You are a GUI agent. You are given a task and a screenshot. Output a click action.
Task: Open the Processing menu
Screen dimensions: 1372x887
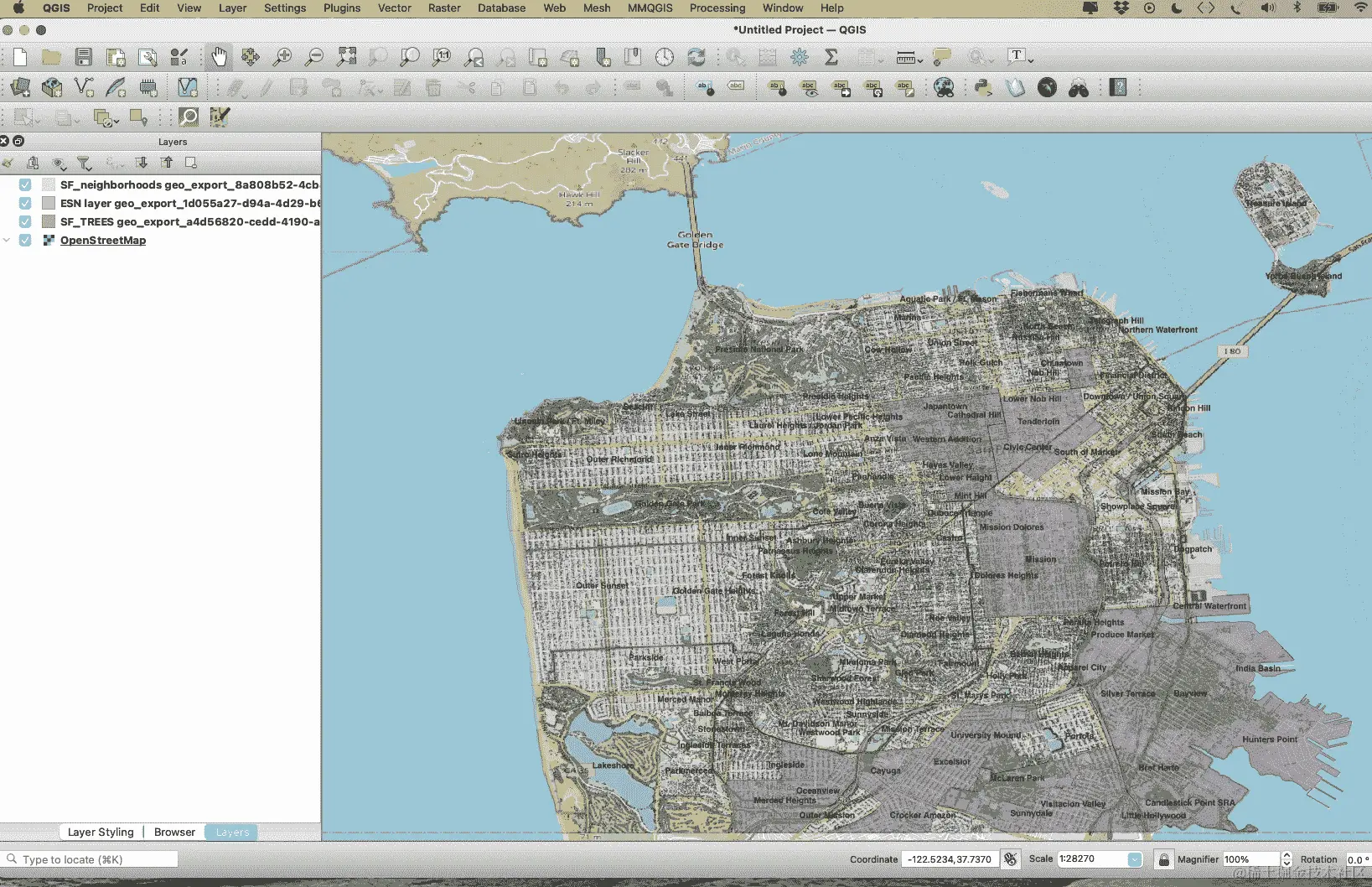717,8
